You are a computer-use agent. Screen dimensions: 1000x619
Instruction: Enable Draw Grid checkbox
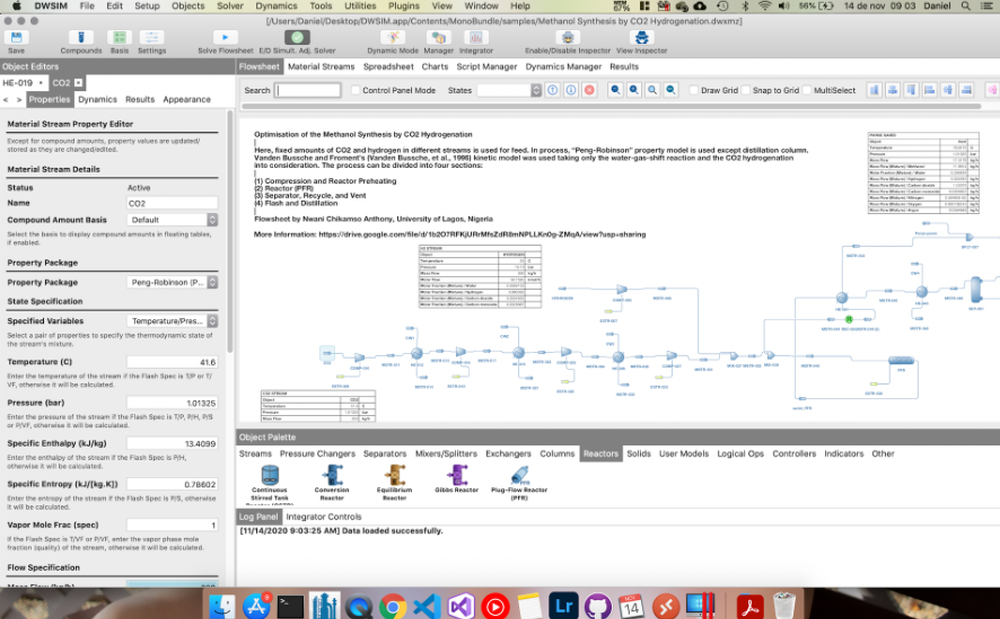point(694,91)
